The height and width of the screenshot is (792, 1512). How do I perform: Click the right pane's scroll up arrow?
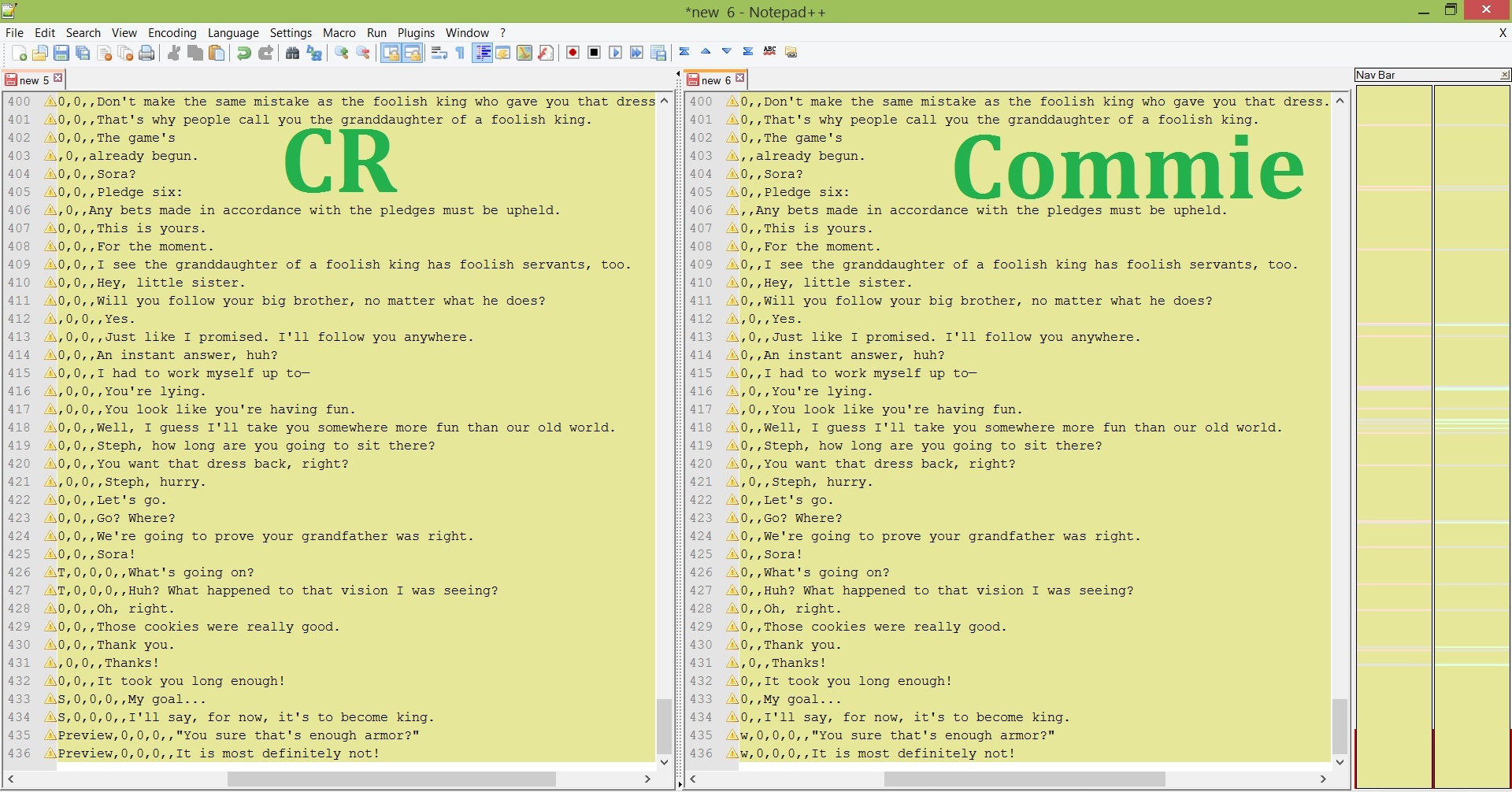click(x=1340, y=101)
